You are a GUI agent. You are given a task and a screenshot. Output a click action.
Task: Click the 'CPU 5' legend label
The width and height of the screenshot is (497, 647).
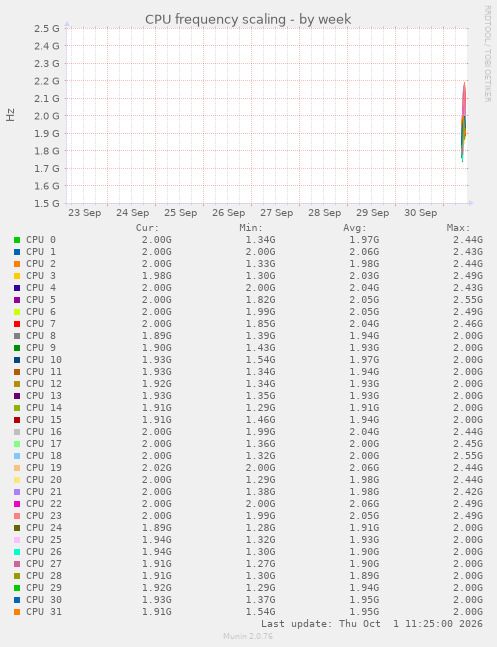pos(41,300)
